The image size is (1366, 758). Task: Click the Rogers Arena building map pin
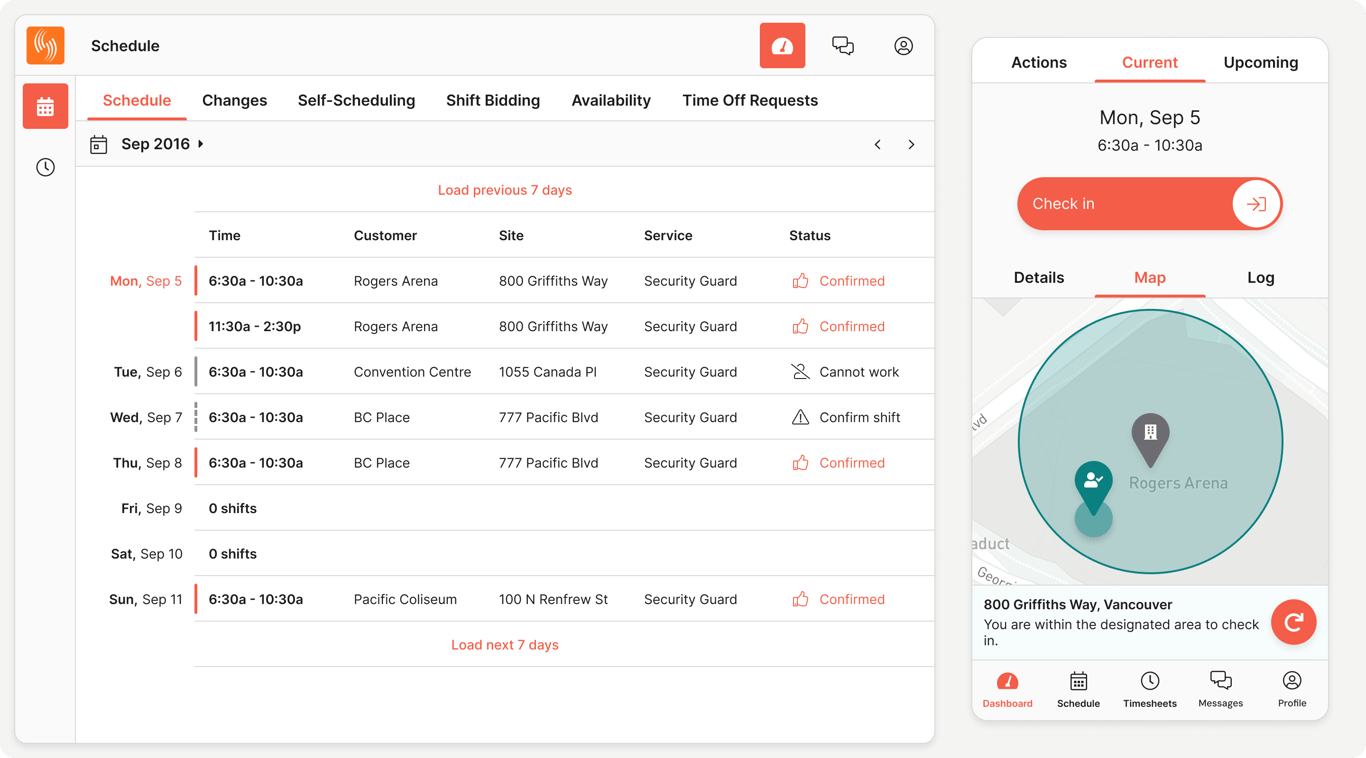(1150, 439)
